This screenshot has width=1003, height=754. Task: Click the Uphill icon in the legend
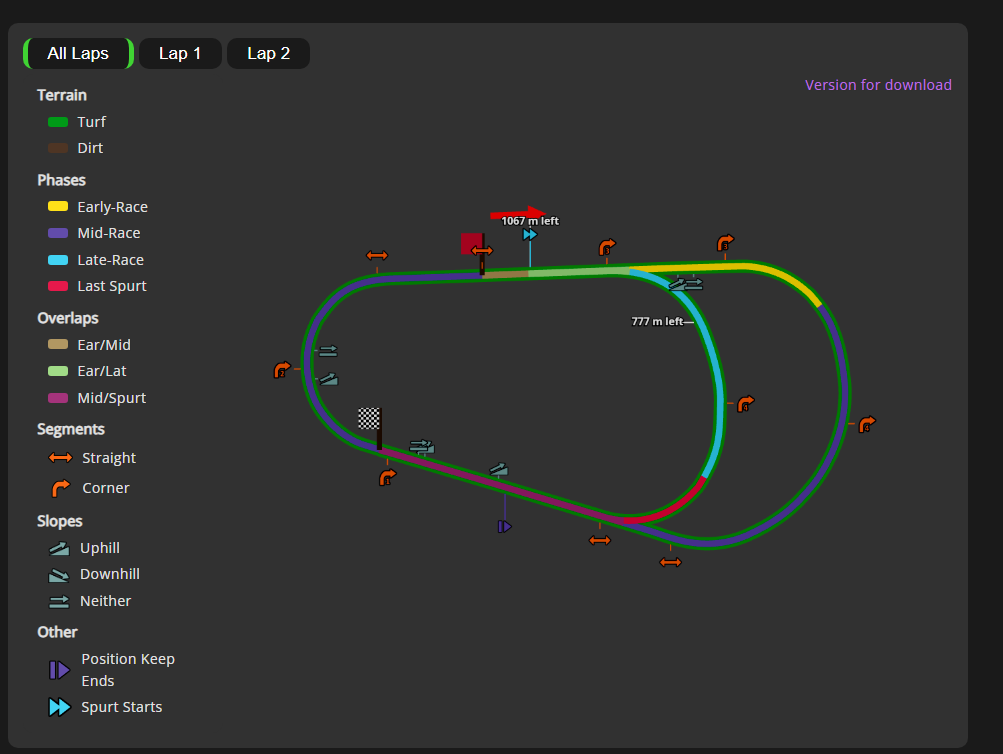coord(59,548)
